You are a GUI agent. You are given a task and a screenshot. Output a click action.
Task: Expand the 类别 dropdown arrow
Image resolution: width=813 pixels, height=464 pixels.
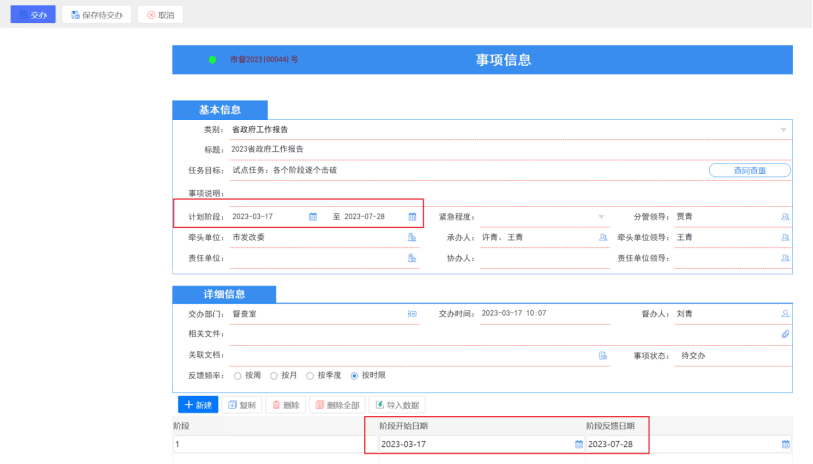(783, 130)
